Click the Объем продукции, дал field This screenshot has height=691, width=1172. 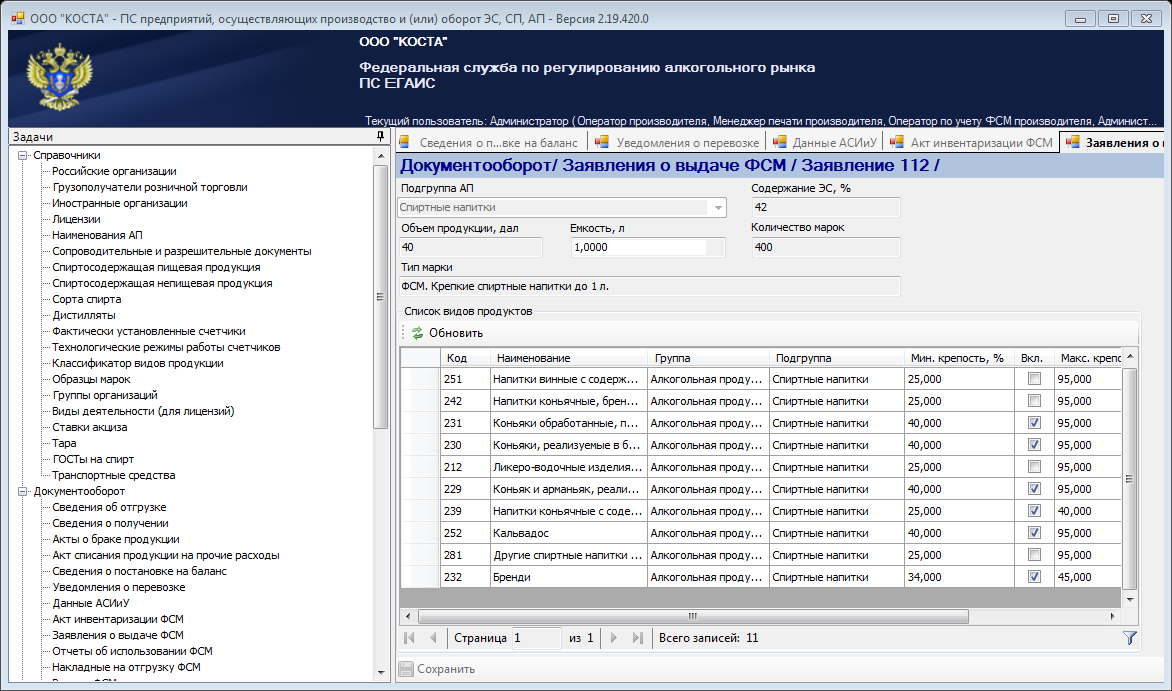(x=471, y=247)
